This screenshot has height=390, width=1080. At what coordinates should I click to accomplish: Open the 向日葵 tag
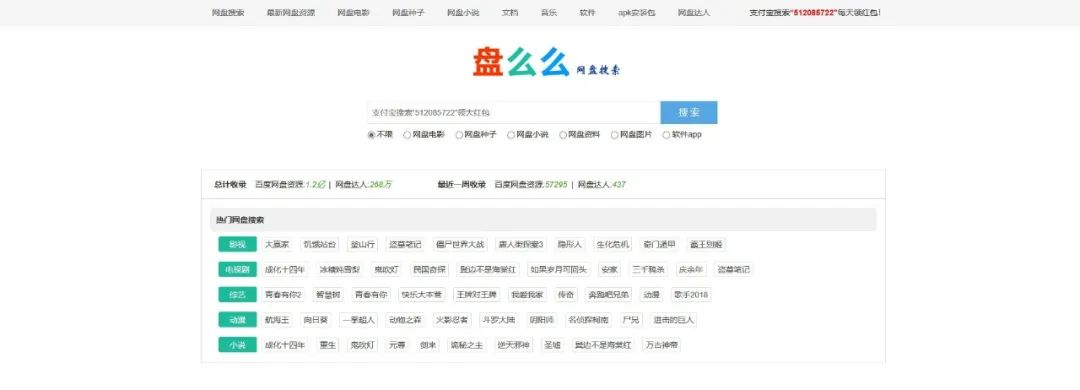pyautogui.click(x=316, y=320)
